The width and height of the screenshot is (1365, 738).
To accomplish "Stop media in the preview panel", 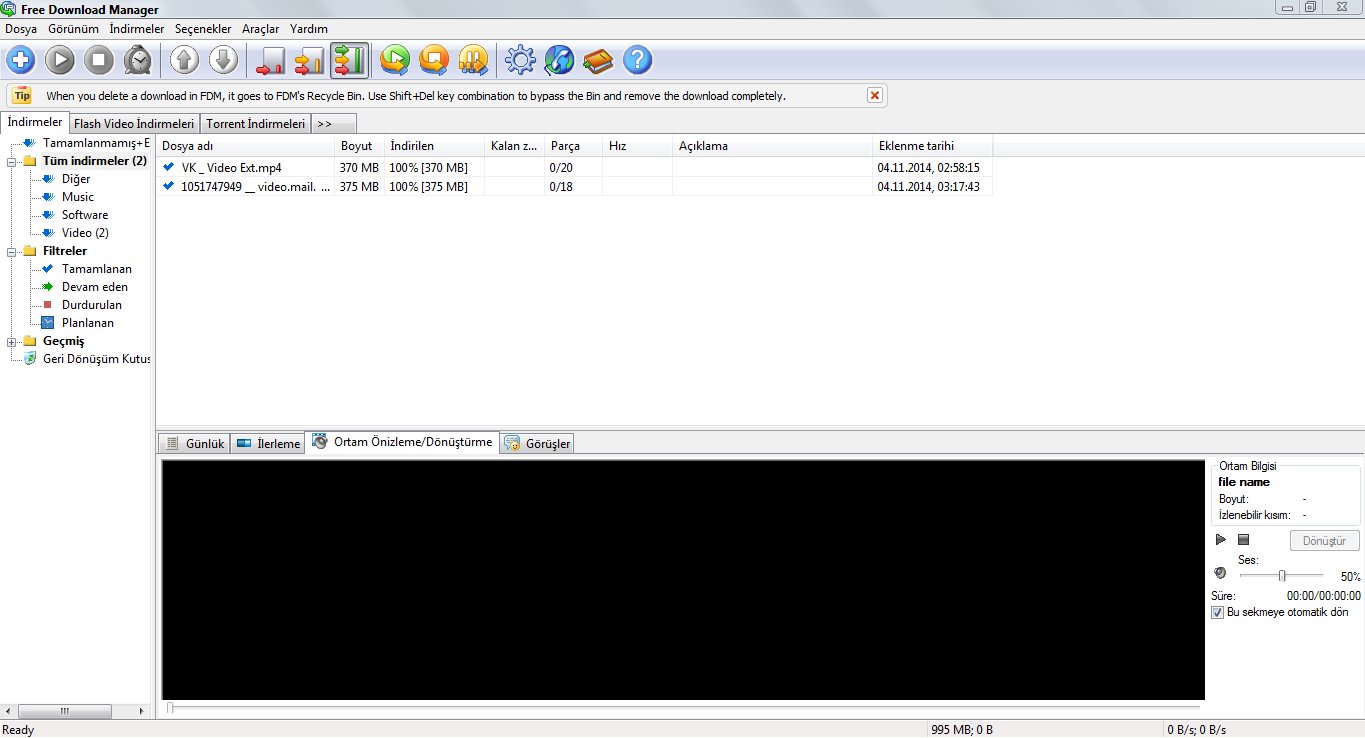I will click(x=1244, y=540).
